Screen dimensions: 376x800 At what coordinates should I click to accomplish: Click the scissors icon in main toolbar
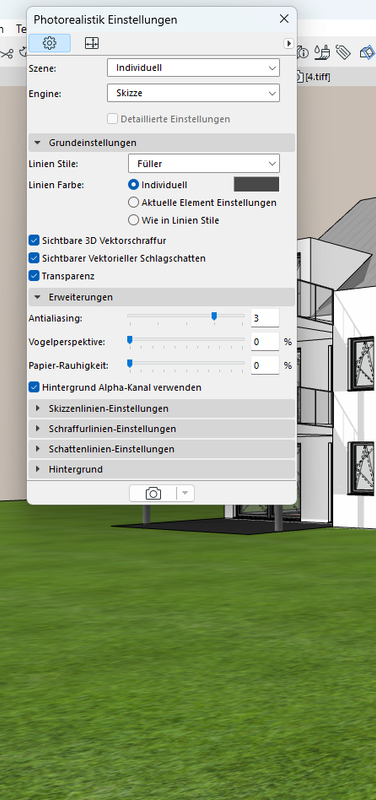click(7, 53)
